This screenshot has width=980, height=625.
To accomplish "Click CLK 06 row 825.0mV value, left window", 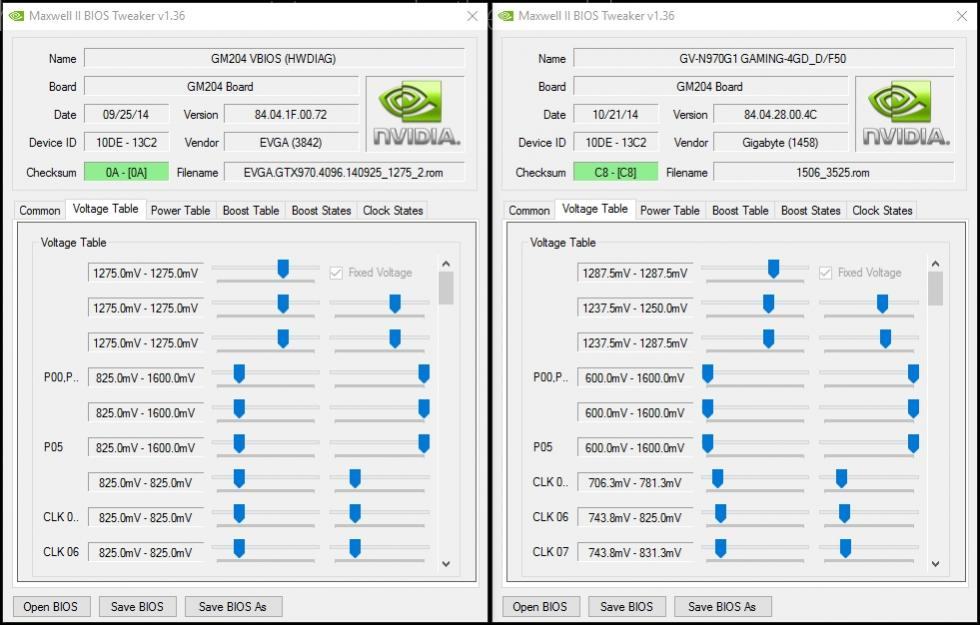I will (x=146, y=552).
